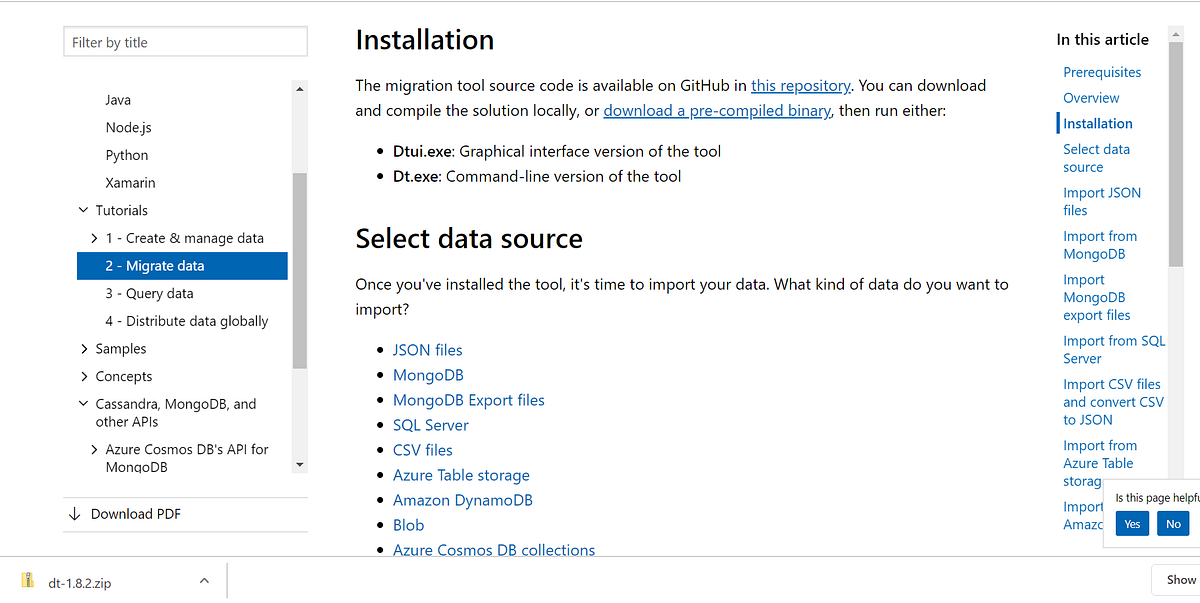This screenshot has height=603, width=1200.
Task: Select the Node.js item in sidebar
Action: [x=129, y=128]
